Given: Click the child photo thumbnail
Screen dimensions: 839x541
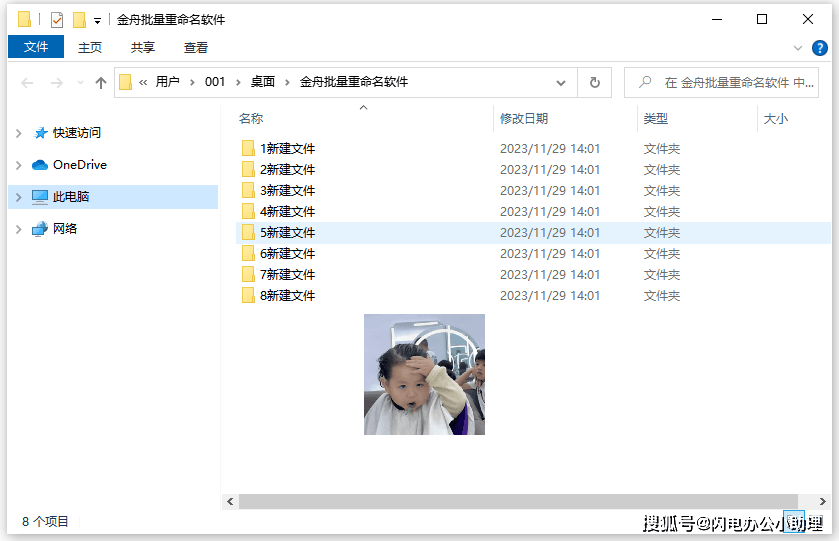Looking at the screenshot, I should (x=424, y=375).
